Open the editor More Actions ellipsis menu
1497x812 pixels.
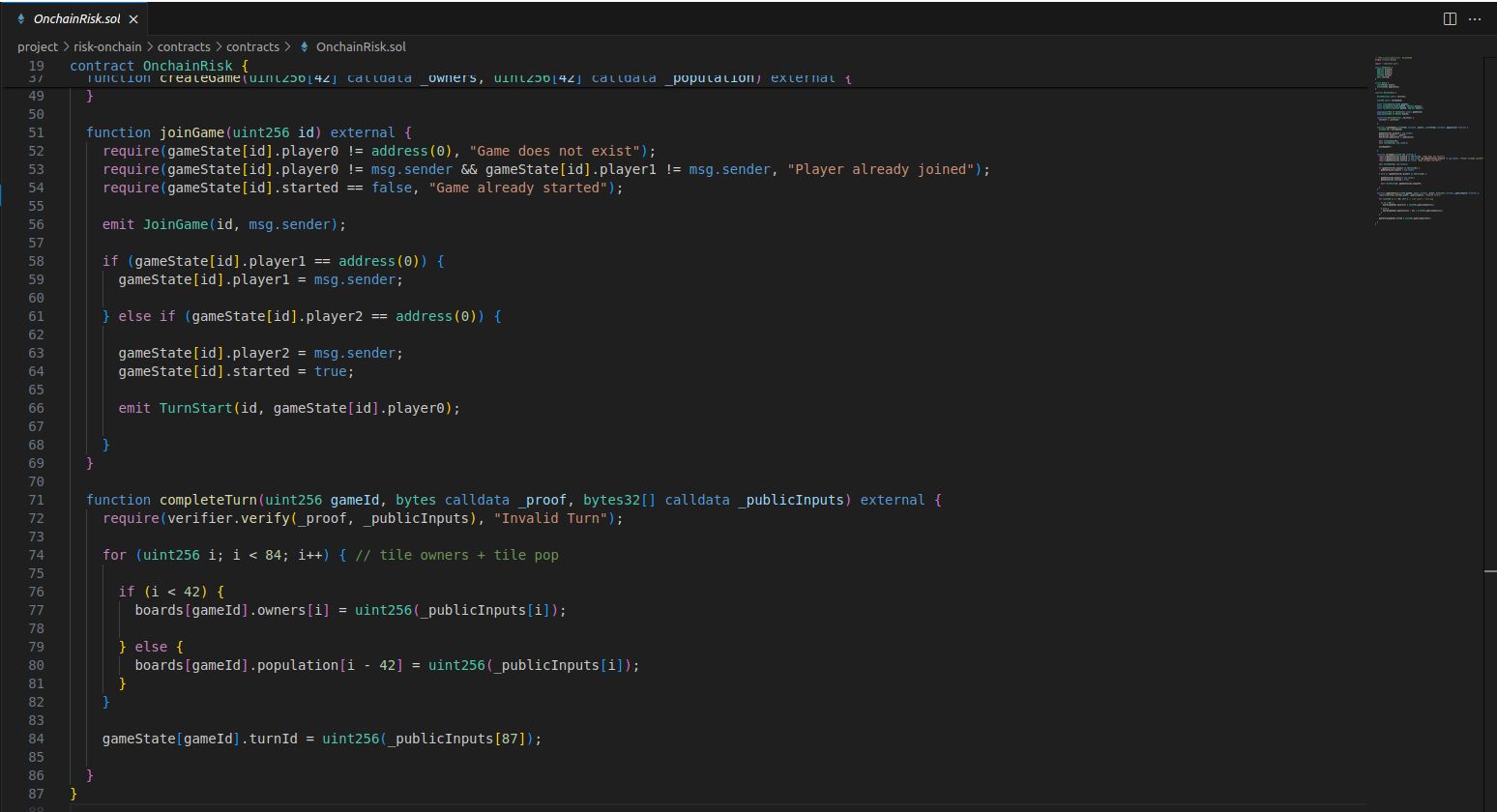pos(1475,19)
